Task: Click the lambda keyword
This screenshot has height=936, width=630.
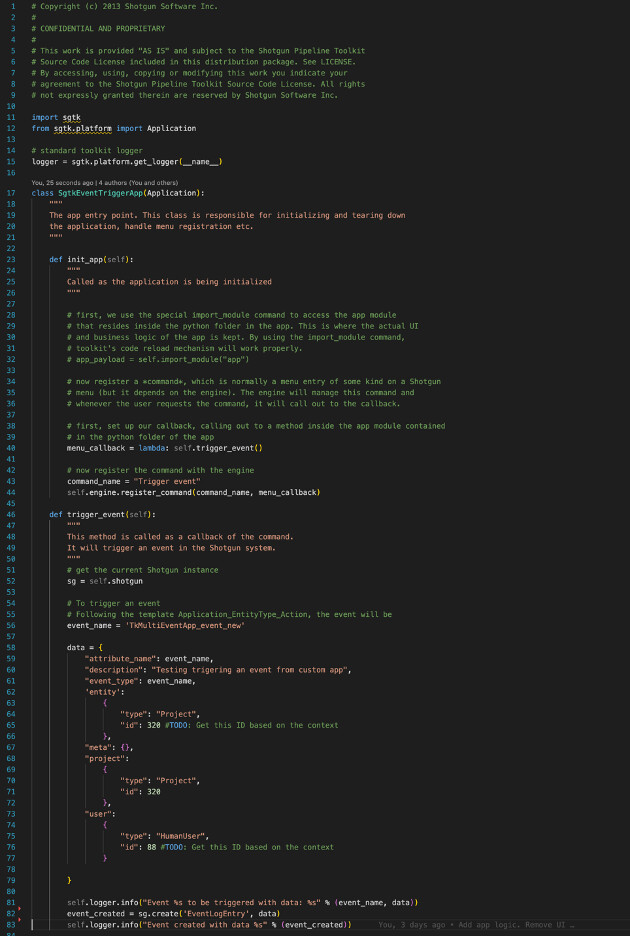Action: [x=153, y=448]
